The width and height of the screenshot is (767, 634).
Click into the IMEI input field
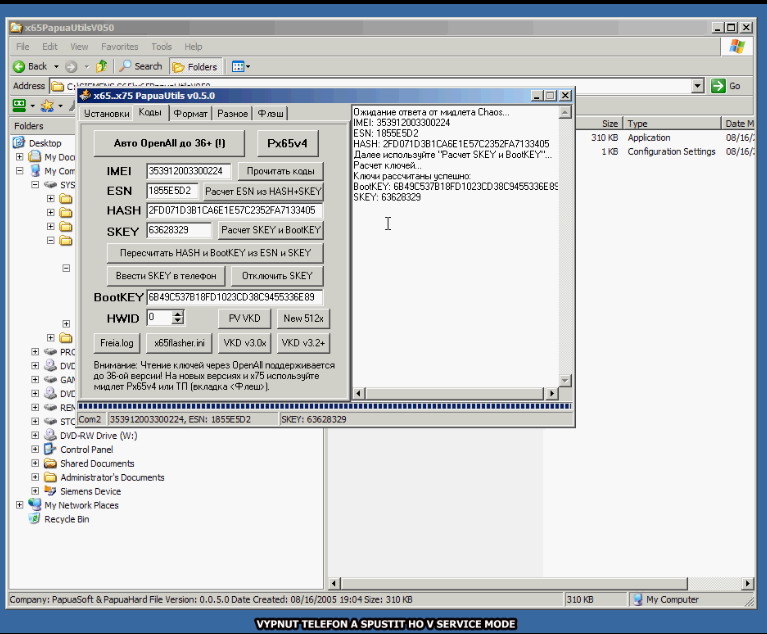coord(188,171)
